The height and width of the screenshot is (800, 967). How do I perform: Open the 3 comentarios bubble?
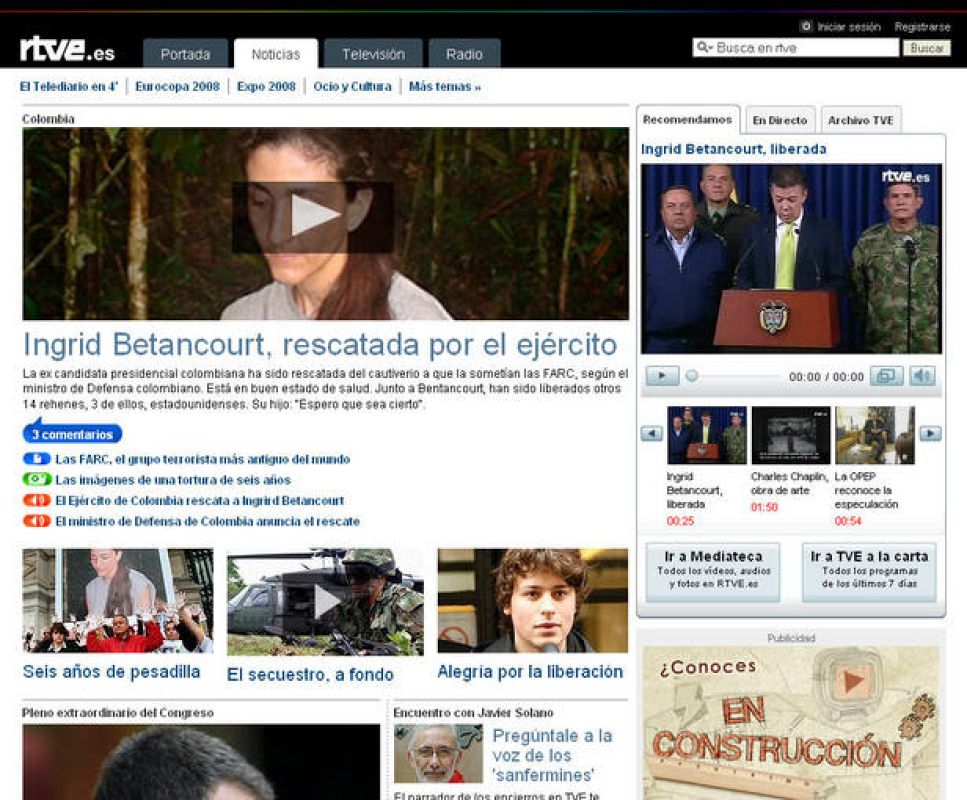72,434
